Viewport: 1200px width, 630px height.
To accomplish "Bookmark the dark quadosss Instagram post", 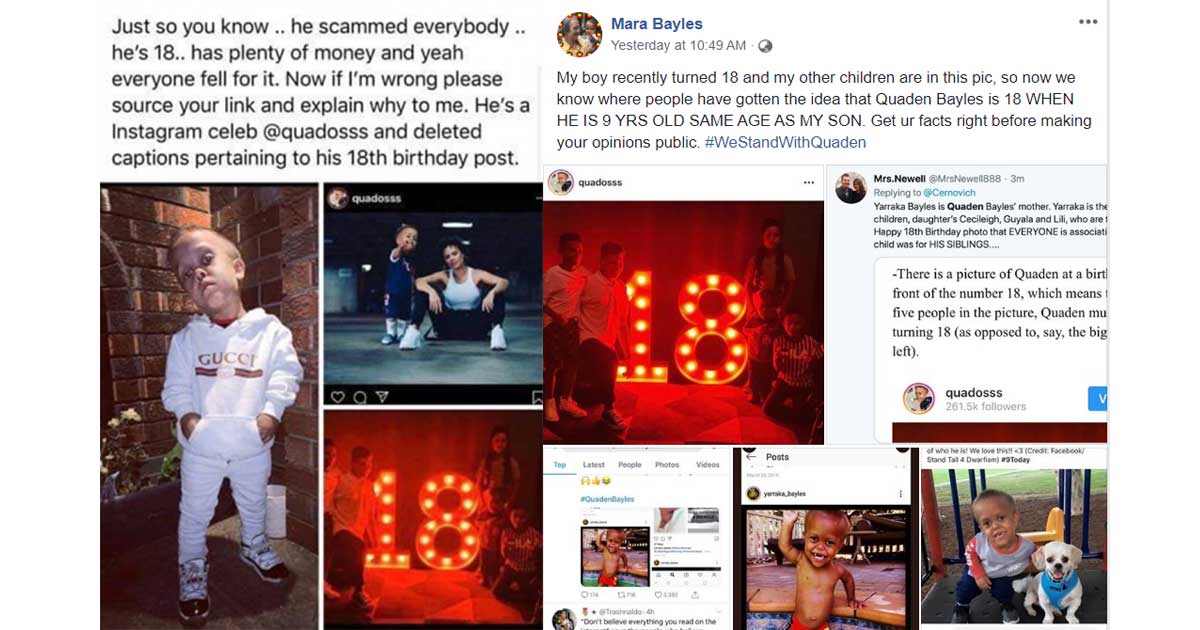I will pos(536,398).
